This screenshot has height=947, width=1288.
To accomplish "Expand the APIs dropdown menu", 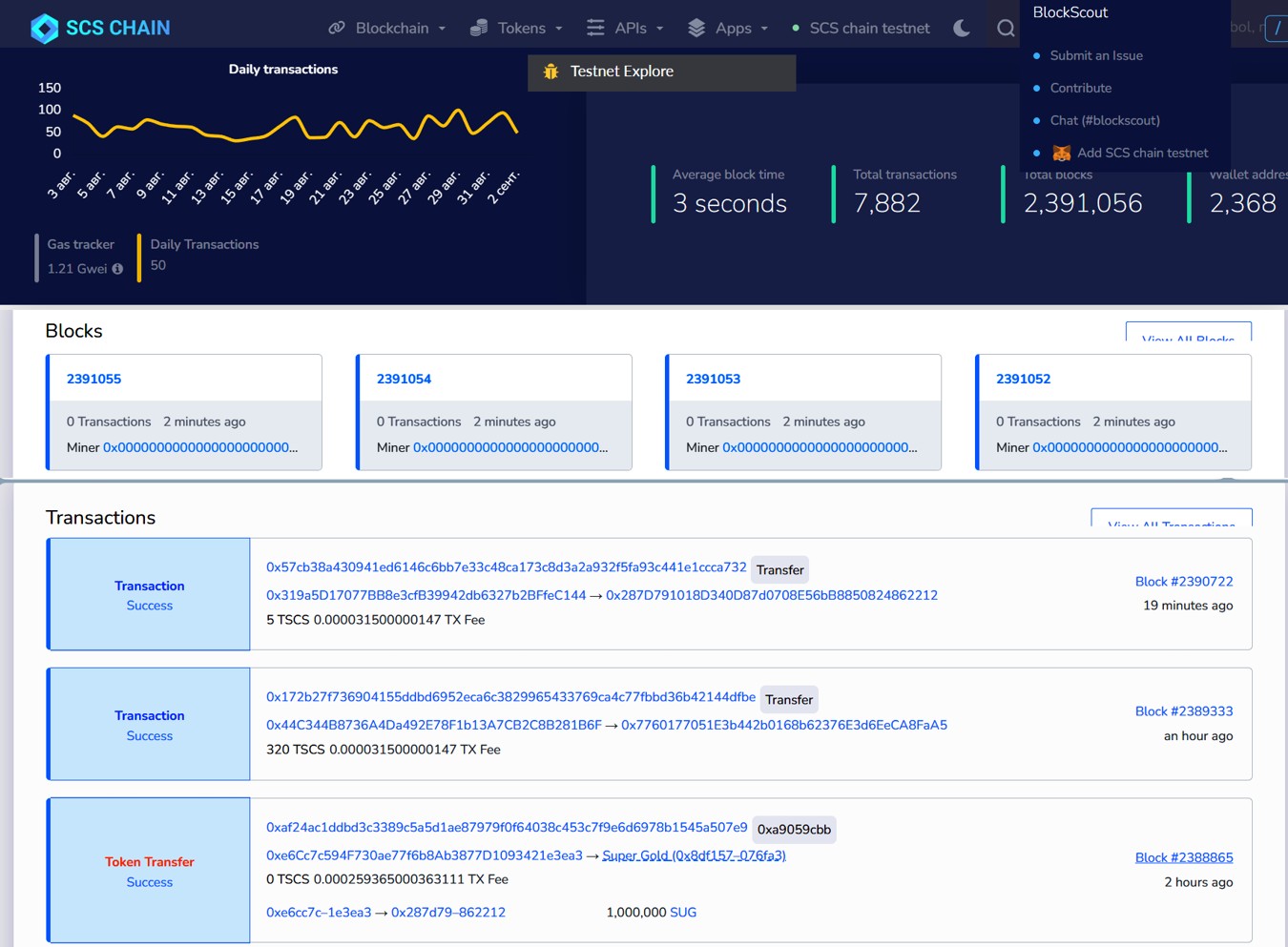I will 625,28.
